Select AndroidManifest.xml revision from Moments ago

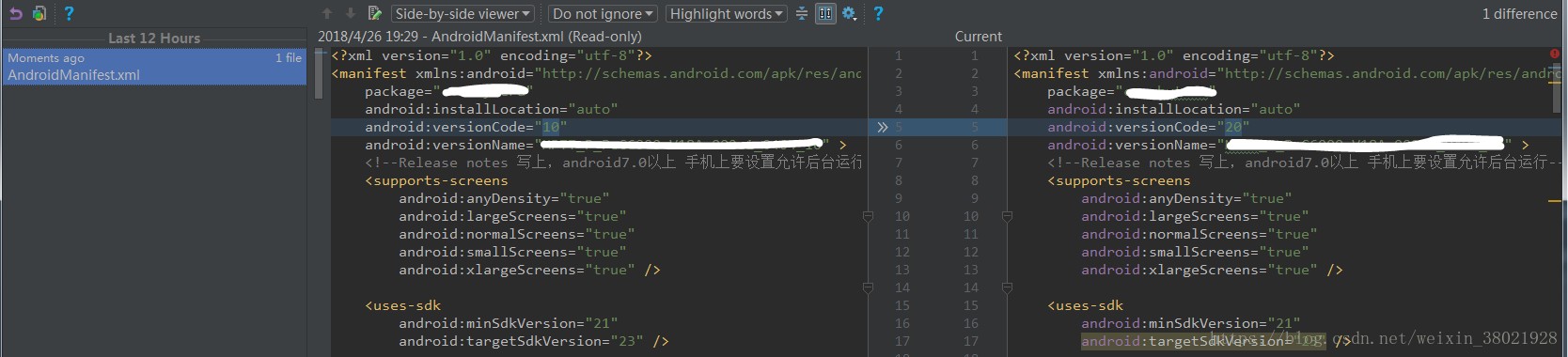tap(154, 67)
